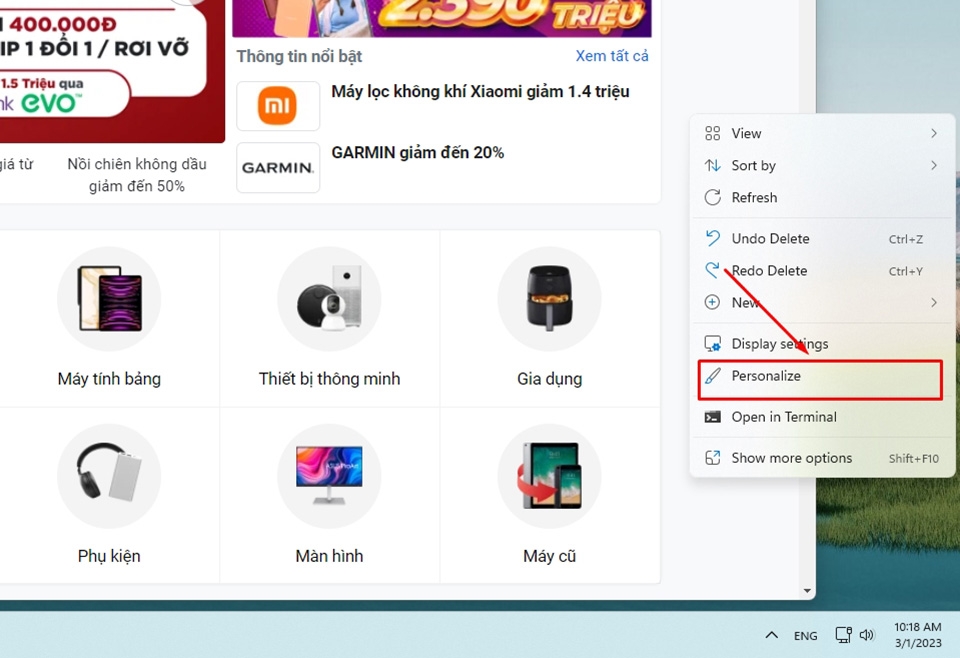
Task: Open the Màn hình monitor icon
Action: point(329,476)
